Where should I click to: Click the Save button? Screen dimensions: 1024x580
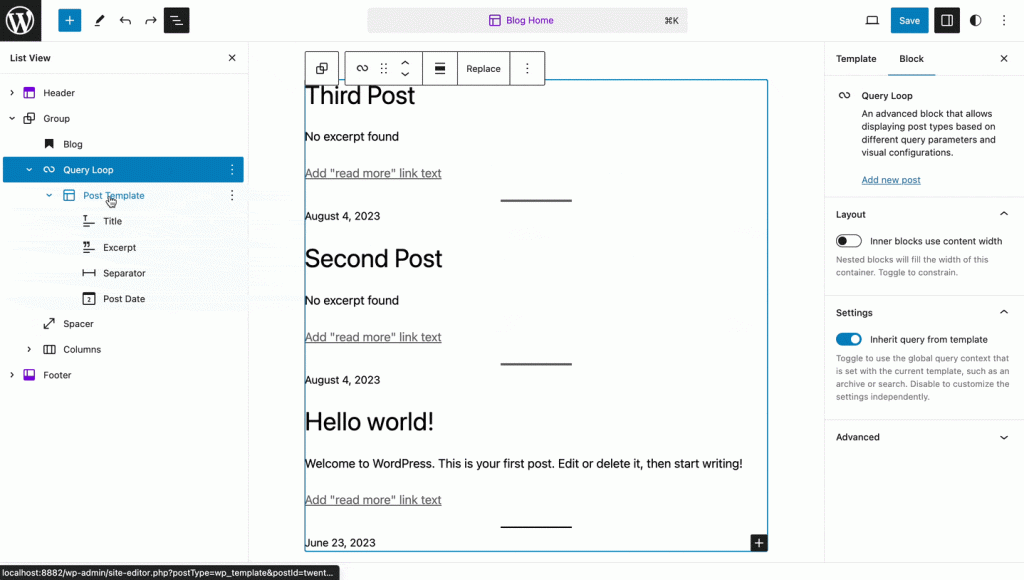pyautogui.click(x=909, y=20)
